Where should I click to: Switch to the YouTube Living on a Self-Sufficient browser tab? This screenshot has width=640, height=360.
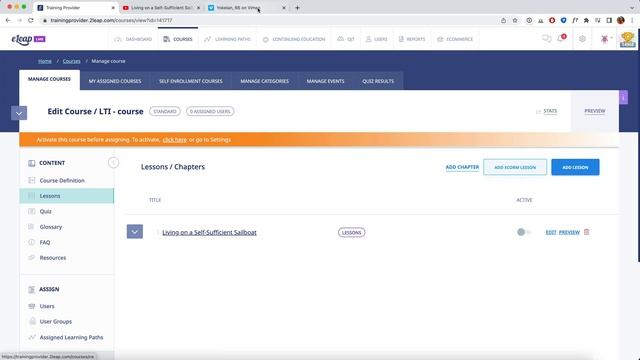[161, 8]
